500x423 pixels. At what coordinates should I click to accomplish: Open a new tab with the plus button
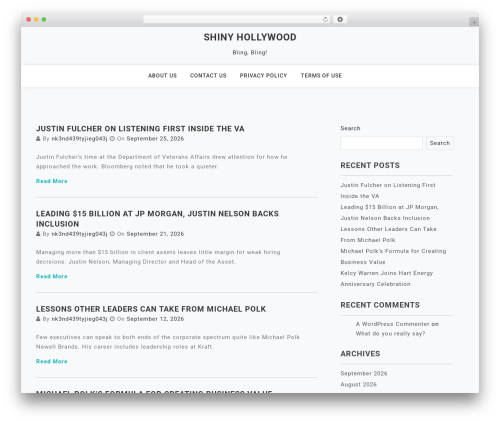tap(474, 22)
